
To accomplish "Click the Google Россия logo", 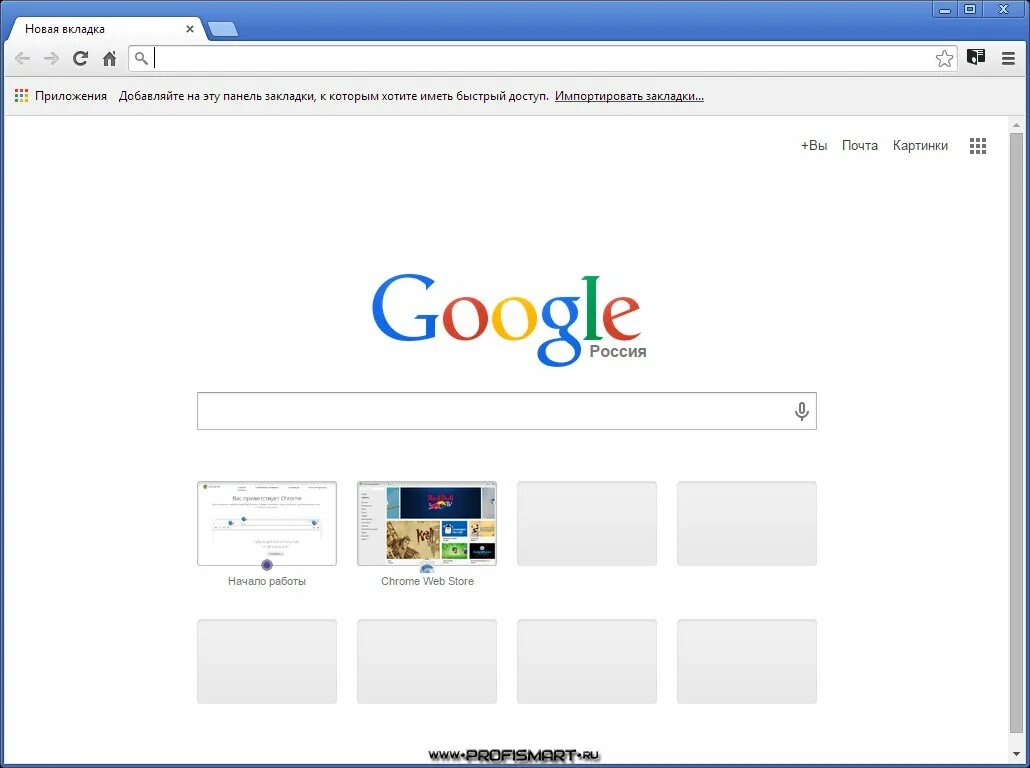I will [x=508, y=320].
